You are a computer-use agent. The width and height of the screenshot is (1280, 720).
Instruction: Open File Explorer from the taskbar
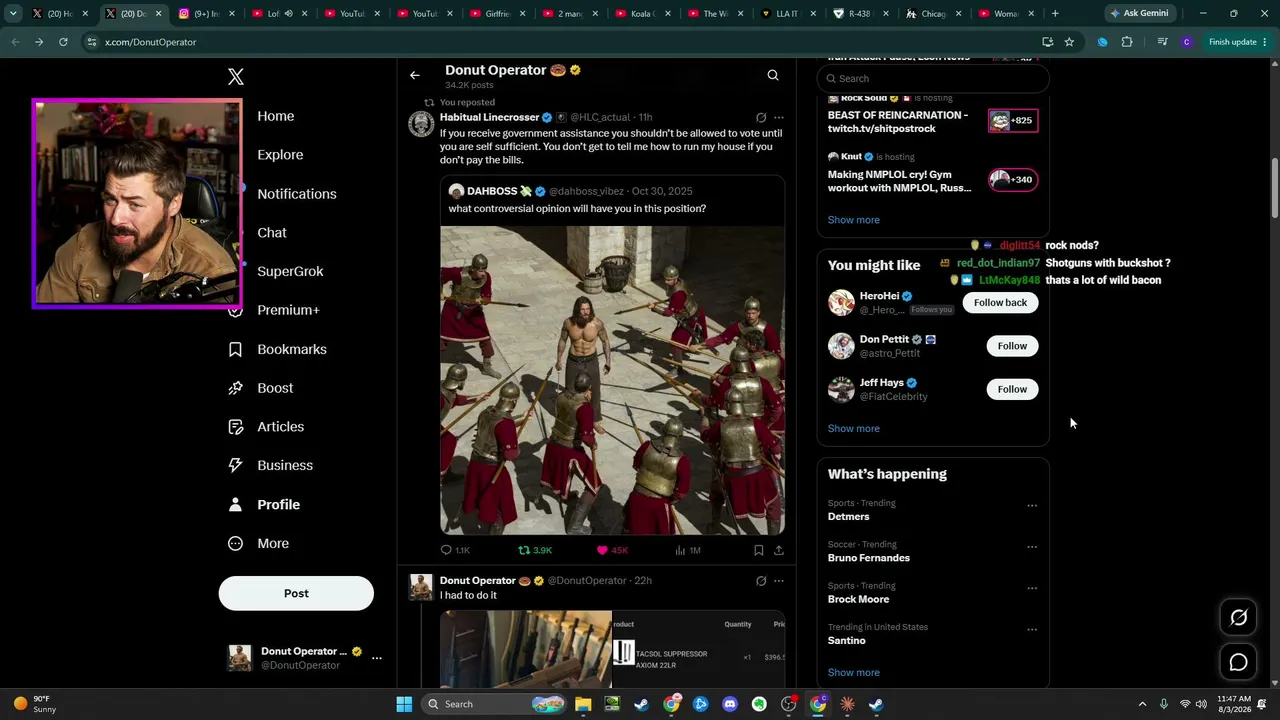coord(583,704)
